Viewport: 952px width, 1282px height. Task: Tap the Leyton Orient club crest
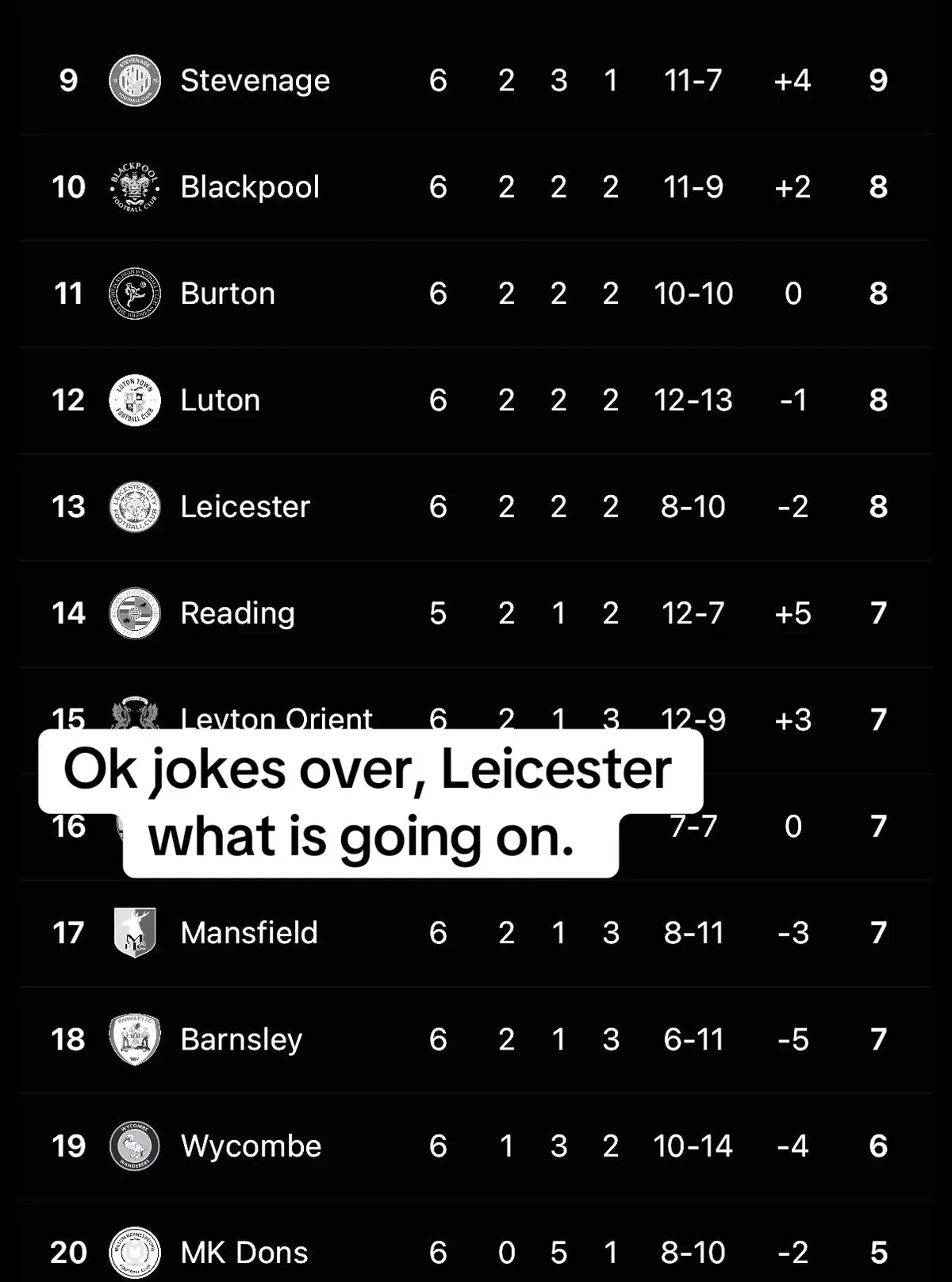click(135, 713)
